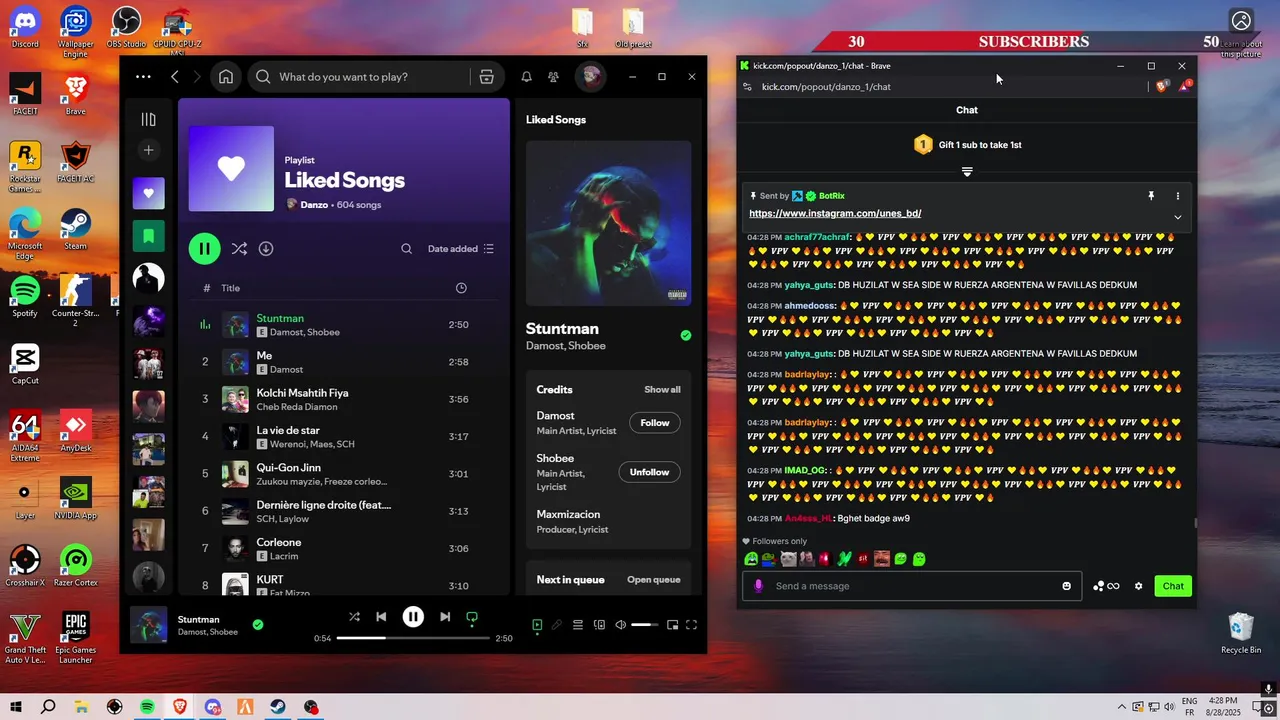Open pinned Instagram unes_bd link
The width and height of the screenshot is (1280, 720).
click(x=835, y=214)
